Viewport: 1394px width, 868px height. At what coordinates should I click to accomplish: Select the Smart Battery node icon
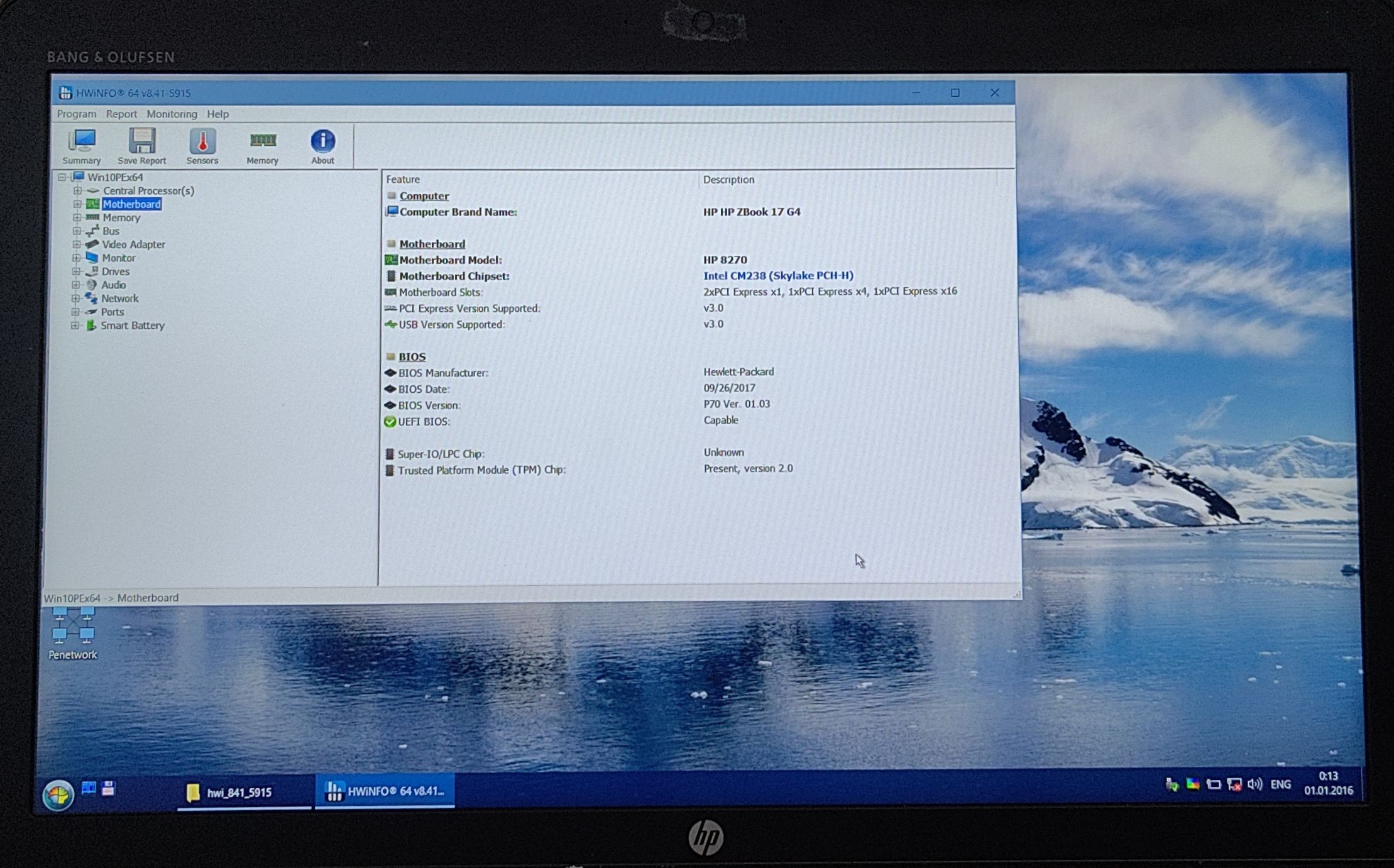(91, 326)
